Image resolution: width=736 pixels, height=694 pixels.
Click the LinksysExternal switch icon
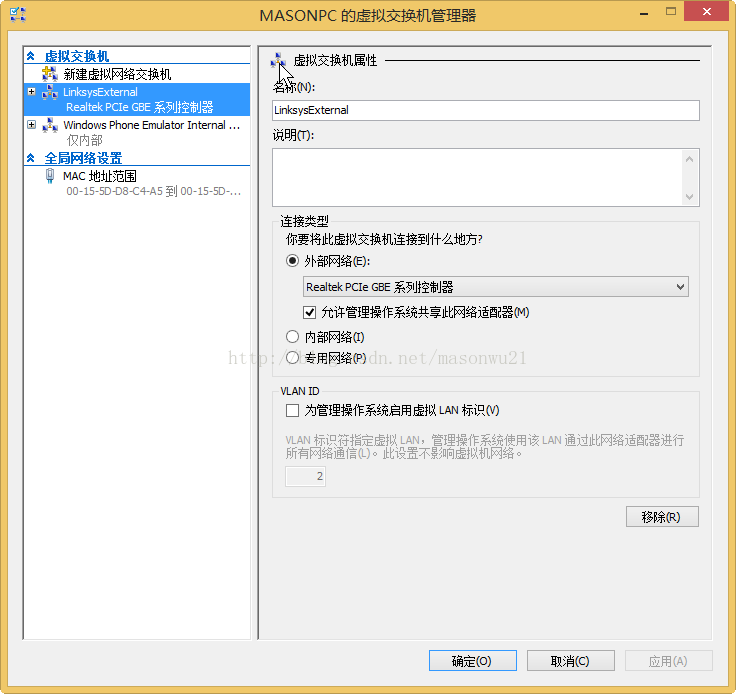point(50,92)
